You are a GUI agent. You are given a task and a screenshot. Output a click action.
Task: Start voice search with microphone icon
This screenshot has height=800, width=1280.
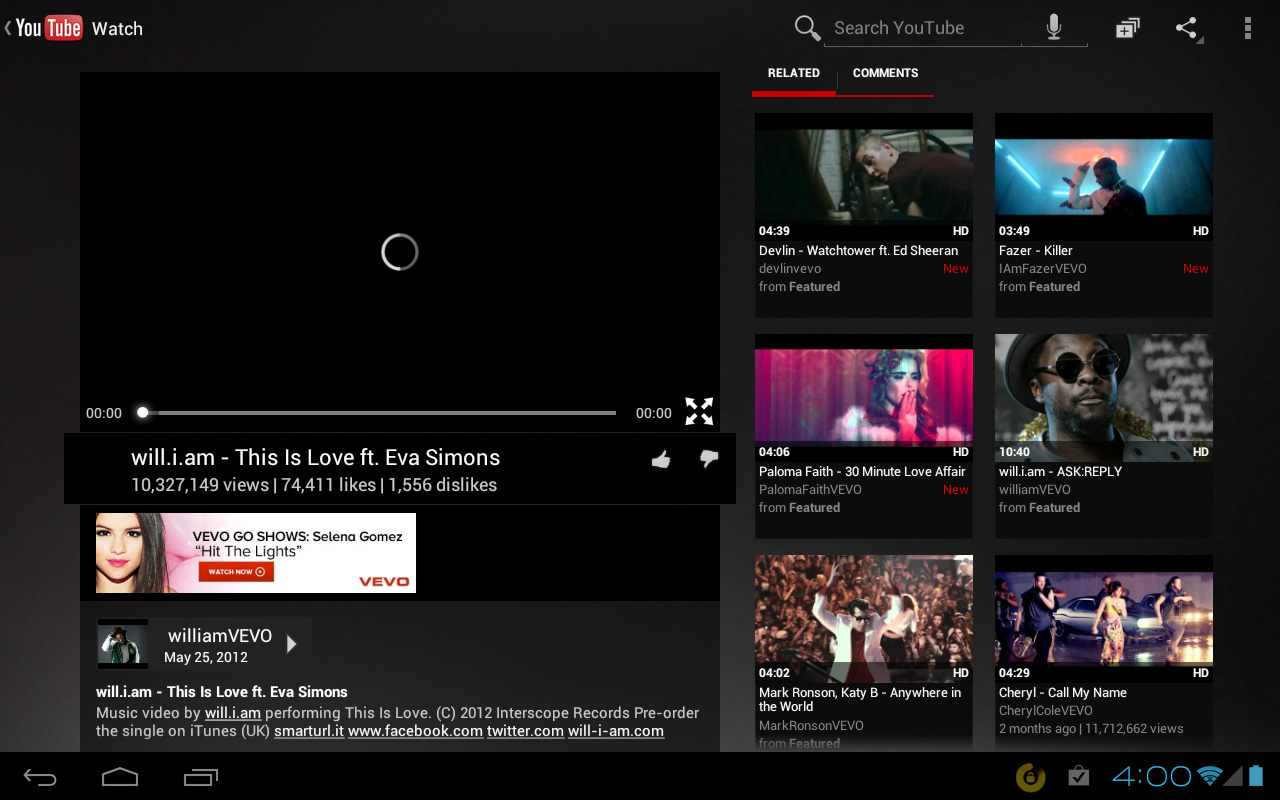point(1054,28)
